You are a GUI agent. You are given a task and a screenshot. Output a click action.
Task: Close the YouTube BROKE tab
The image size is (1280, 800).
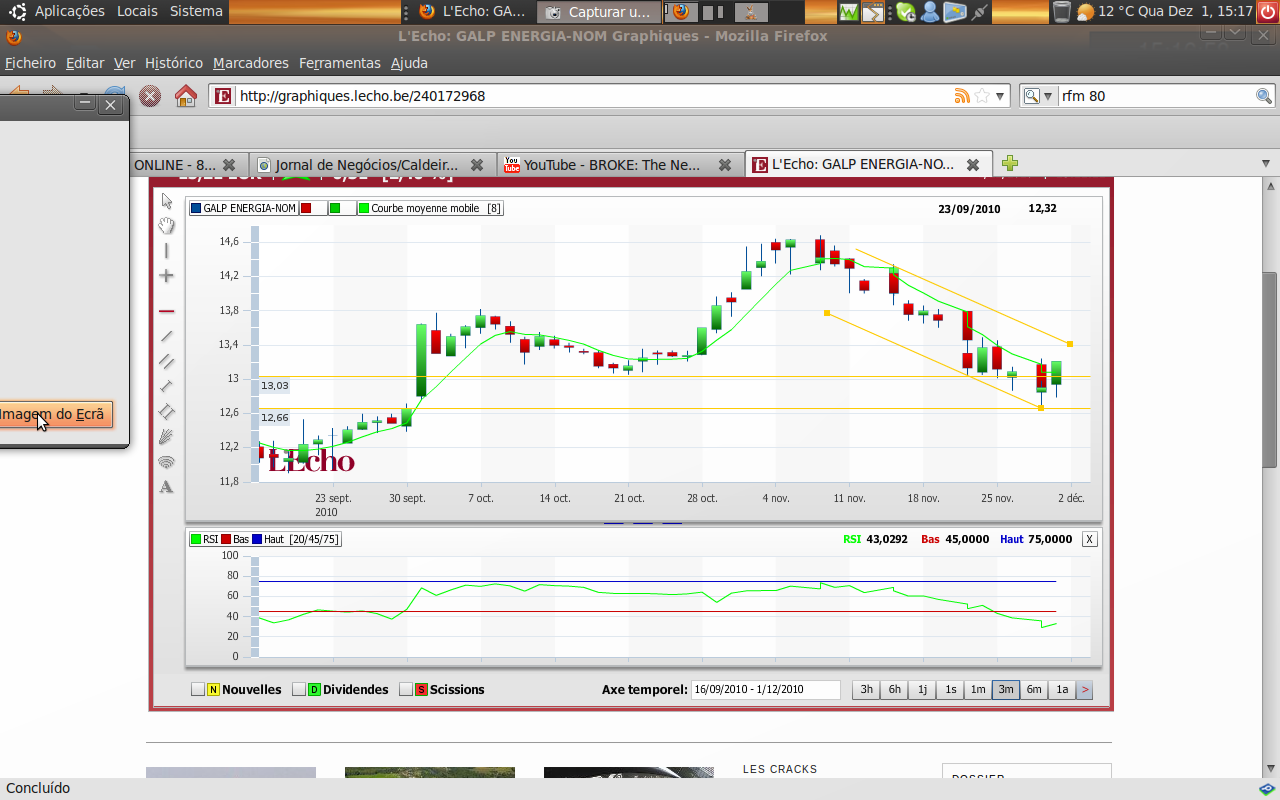point(726,165)
